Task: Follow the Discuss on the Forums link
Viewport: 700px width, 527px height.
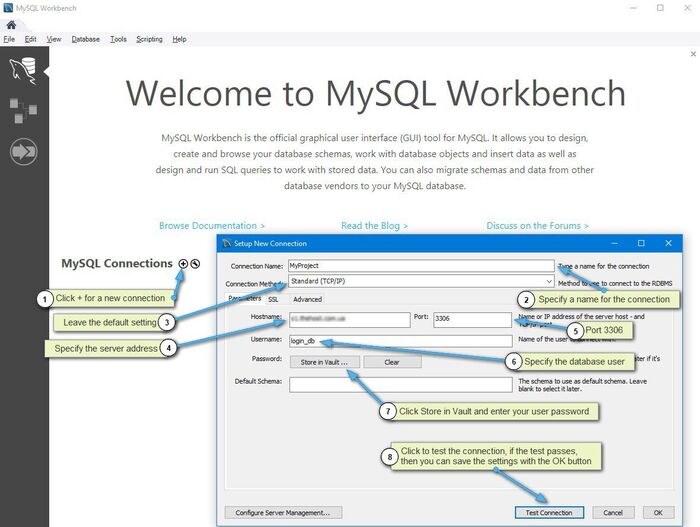Action: pos(538,226)
